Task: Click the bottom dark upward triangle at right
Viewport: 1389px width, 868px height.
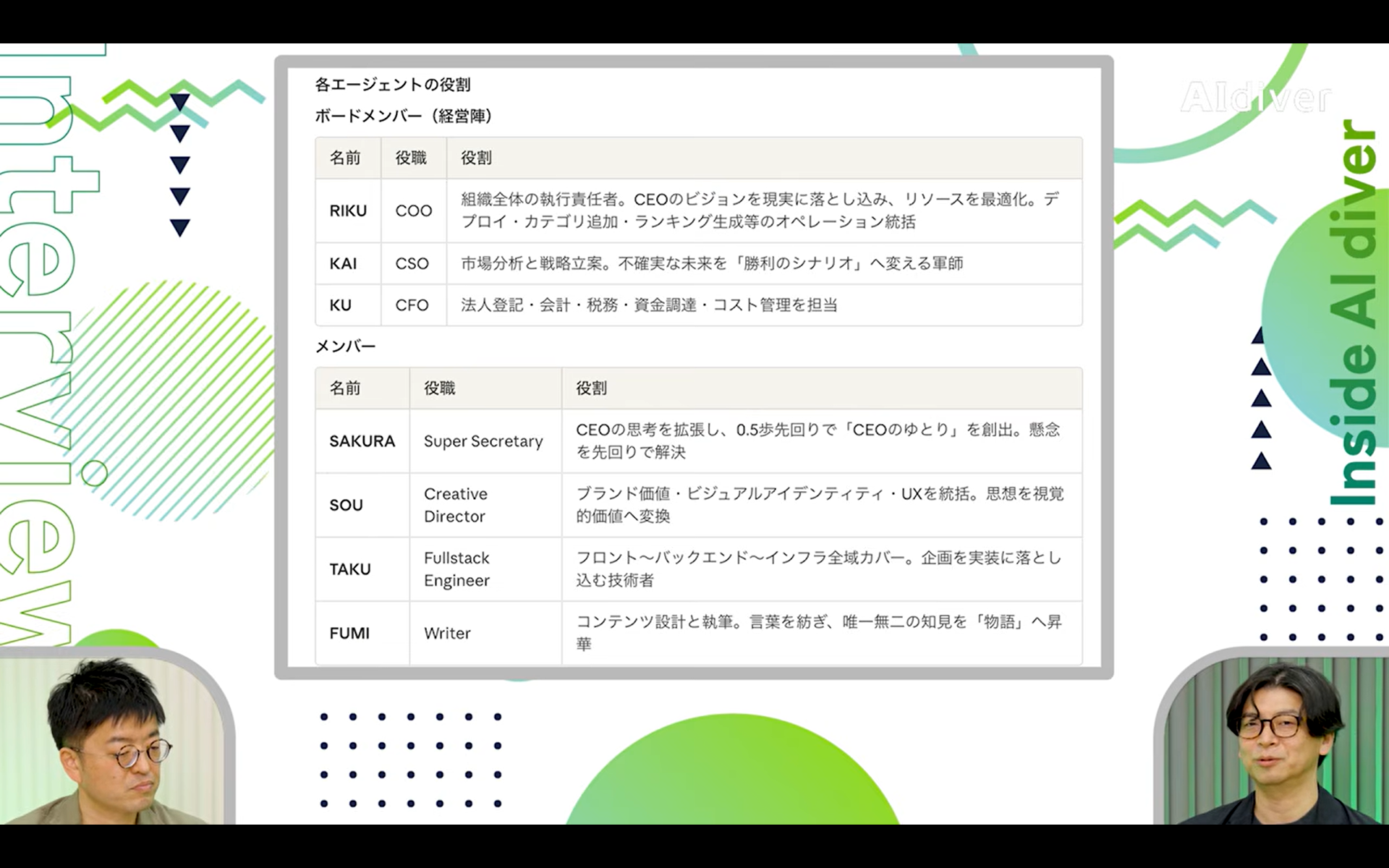Action: pyautogui.click(x=1261, y=461)
